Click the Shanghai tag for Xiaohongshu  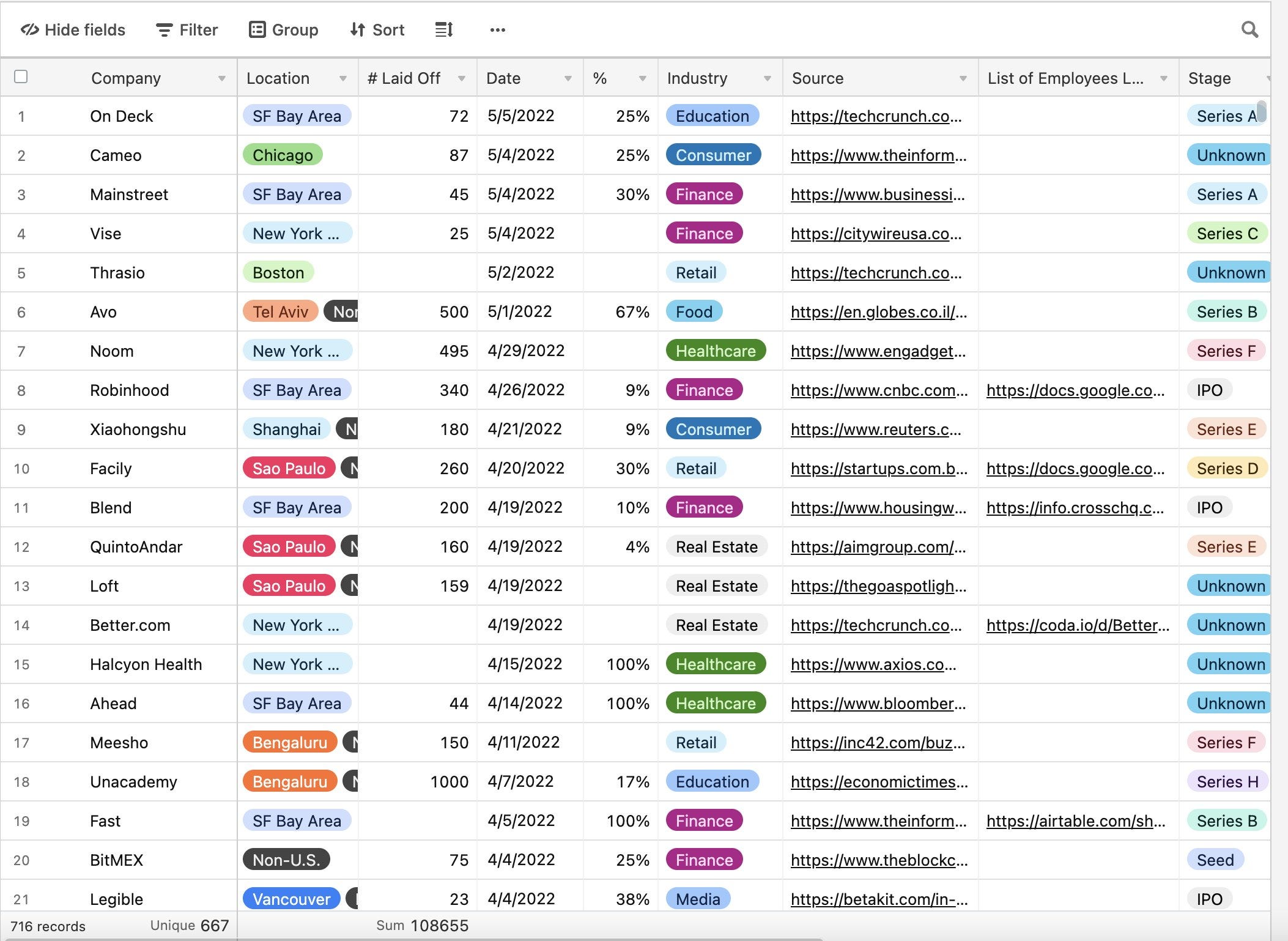click(286, 430)
